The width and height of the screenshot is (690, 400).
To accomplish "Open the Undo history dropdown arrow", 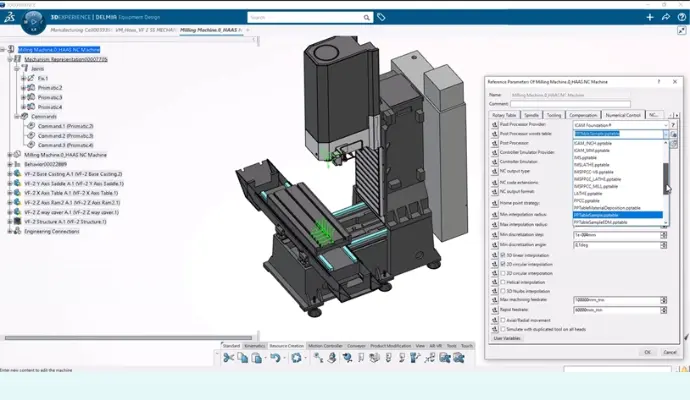I will [284, 358].
